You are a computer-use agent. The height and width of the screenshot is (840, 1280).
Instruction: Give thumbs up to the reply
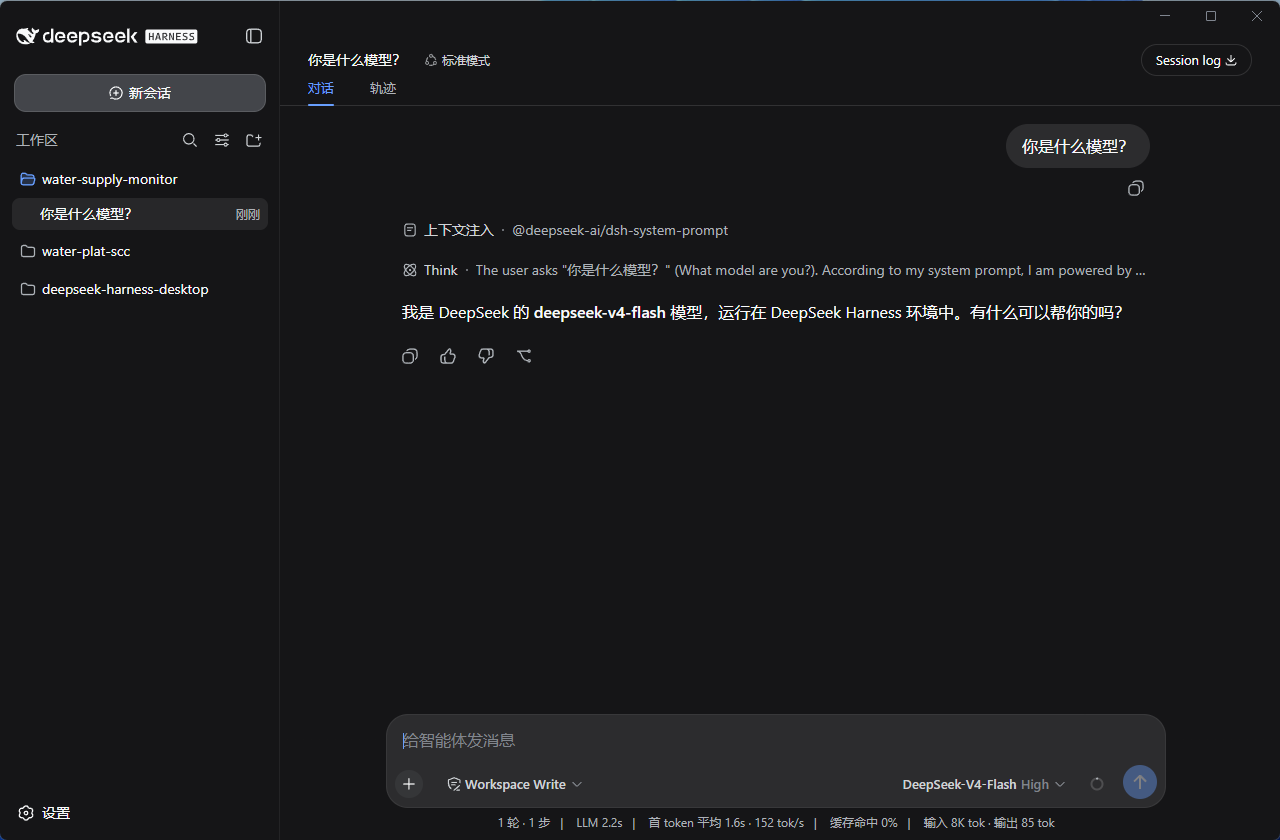(448, 356)
